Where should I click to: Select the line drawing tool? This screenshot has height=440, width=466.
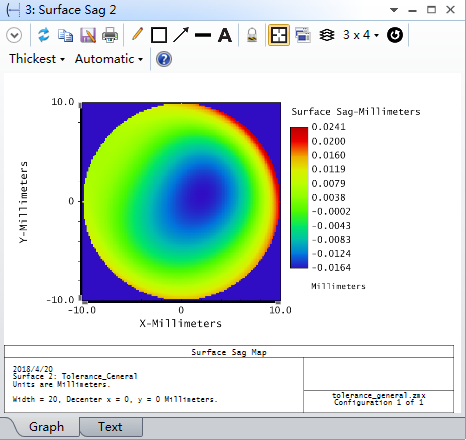click(x=203, y=35)
